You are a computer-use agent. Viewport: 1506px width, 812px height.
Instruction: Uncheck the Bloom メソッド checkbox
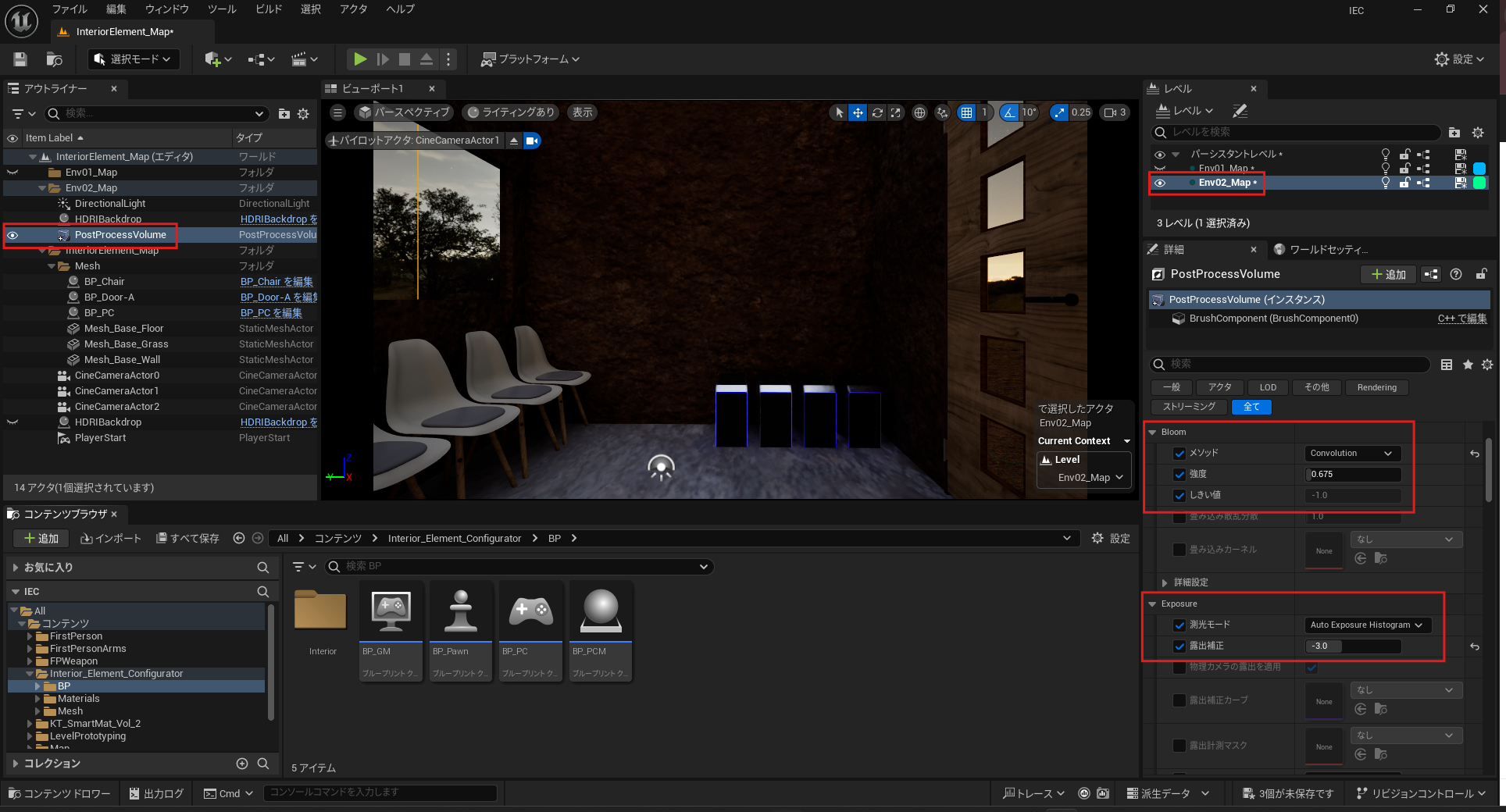(x=1179, y=454)
